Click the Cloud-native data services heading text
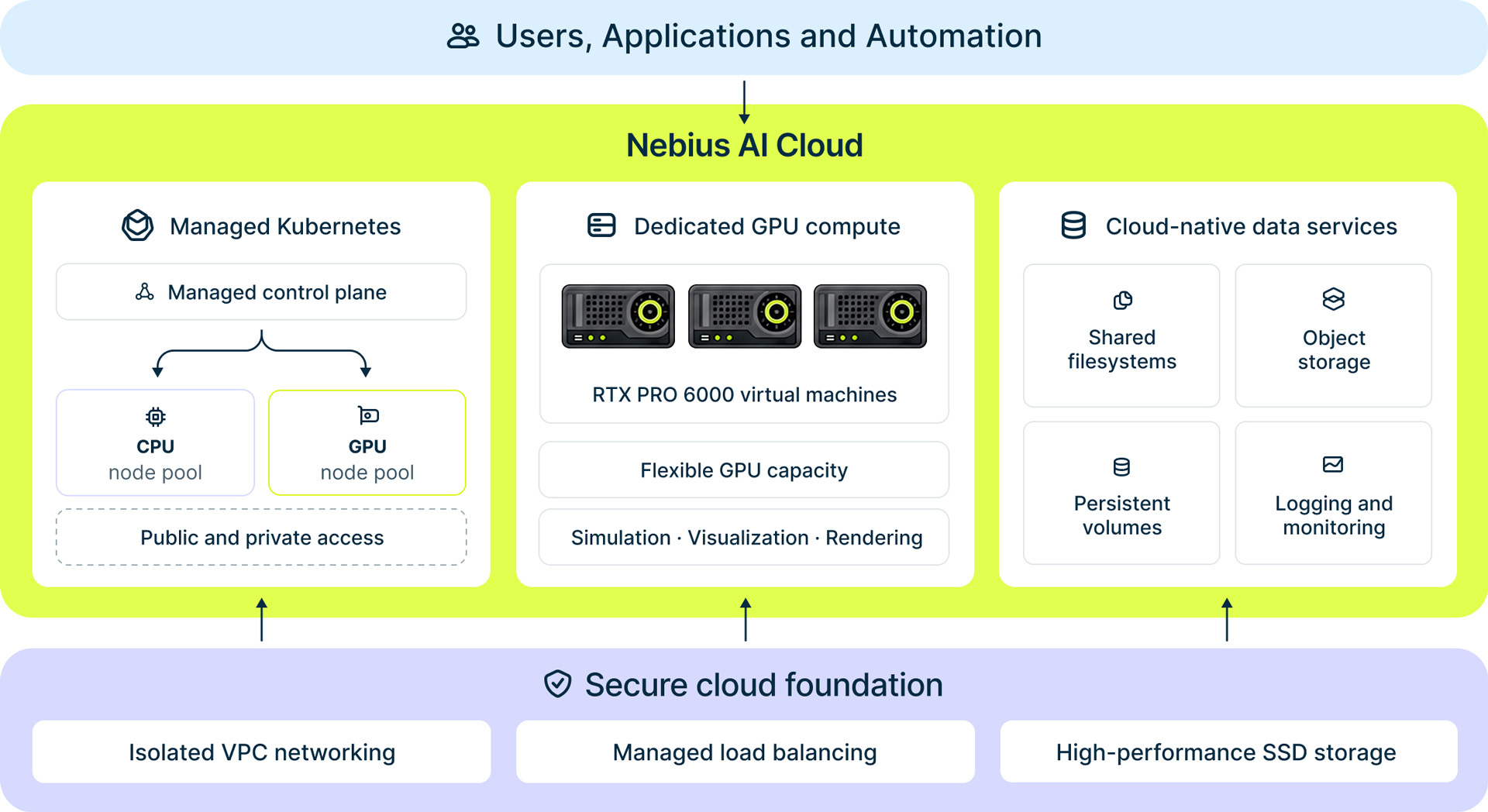 pyautogui.click(x=1251, y=226)
